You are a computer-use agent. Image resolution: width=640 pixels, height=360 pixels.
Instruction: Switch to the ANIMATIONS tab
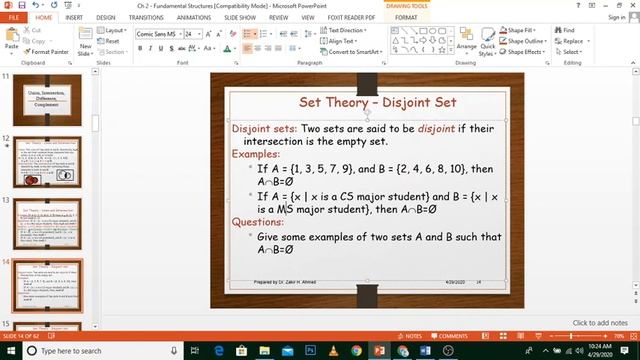pyautogui.click(x=194, y=18)
